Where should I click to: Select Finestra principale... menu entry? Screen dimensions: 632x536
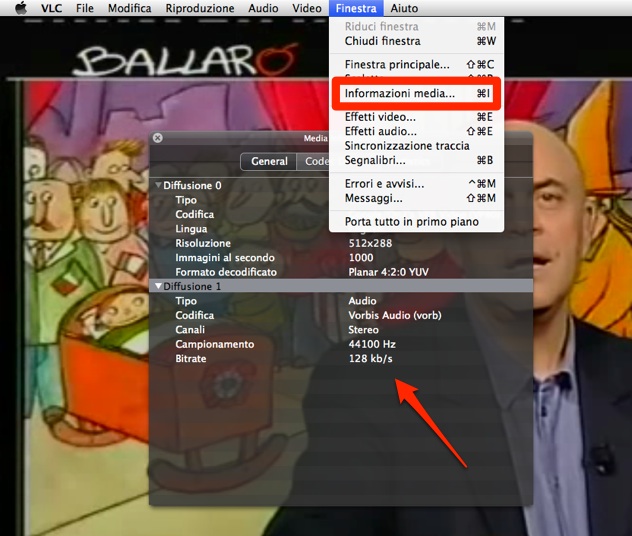tap(416, 64)
